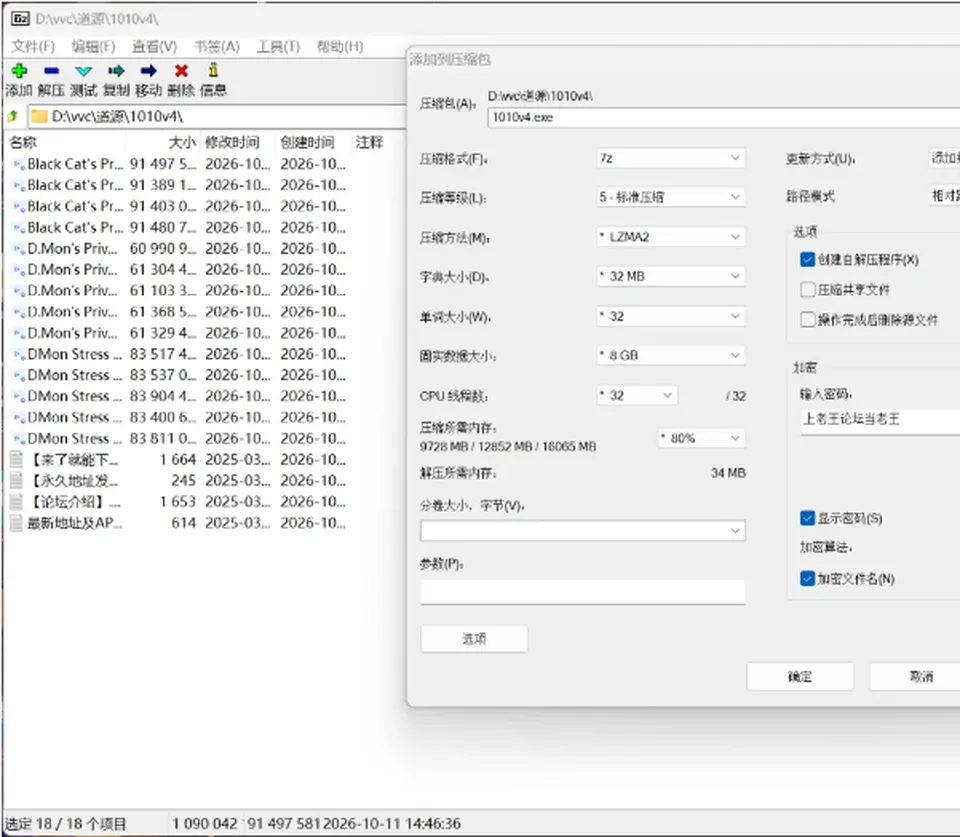
Task: Uncheck 创建自解压程序(X) checkbox
Action: pos(808,260)
